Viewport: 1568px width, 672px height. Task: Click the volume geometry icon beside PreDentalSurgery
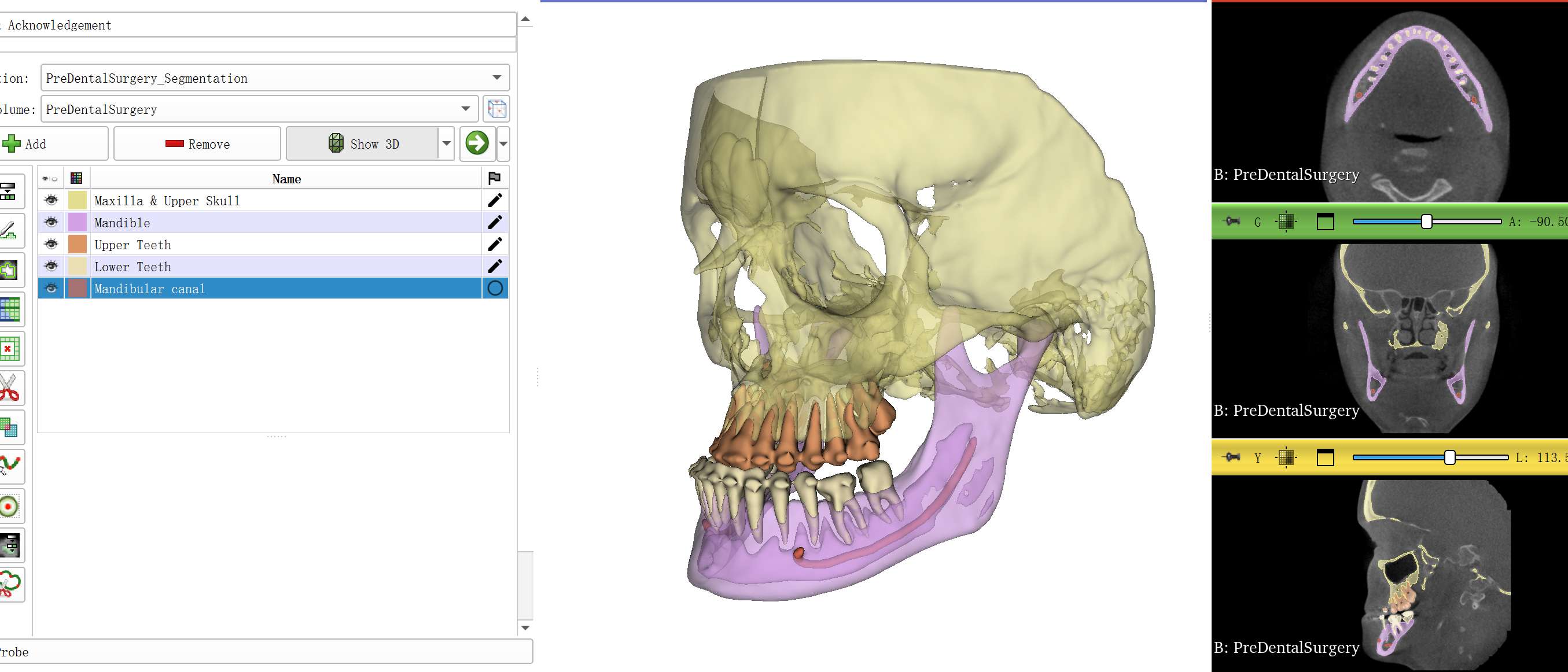496,109
